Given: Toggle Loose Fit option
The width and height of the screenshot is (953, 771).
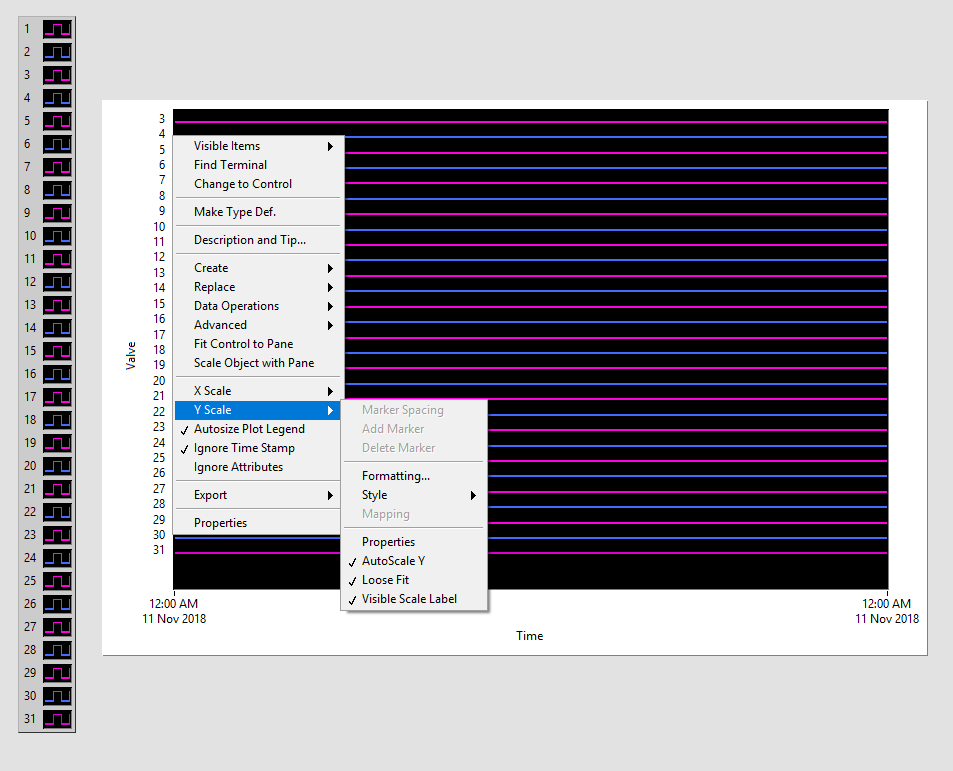Looking at the screenshot, I should 415,580.
